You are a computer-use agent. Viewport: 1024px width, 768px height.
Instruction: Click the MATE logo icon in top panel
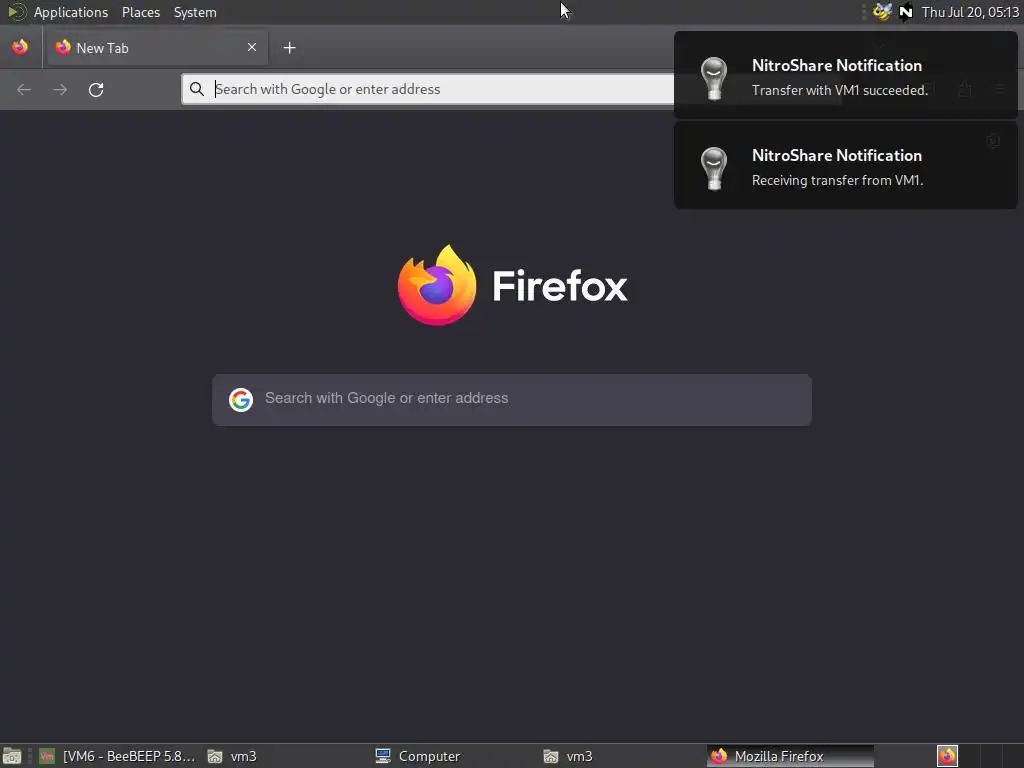click(x=16, y=12)
